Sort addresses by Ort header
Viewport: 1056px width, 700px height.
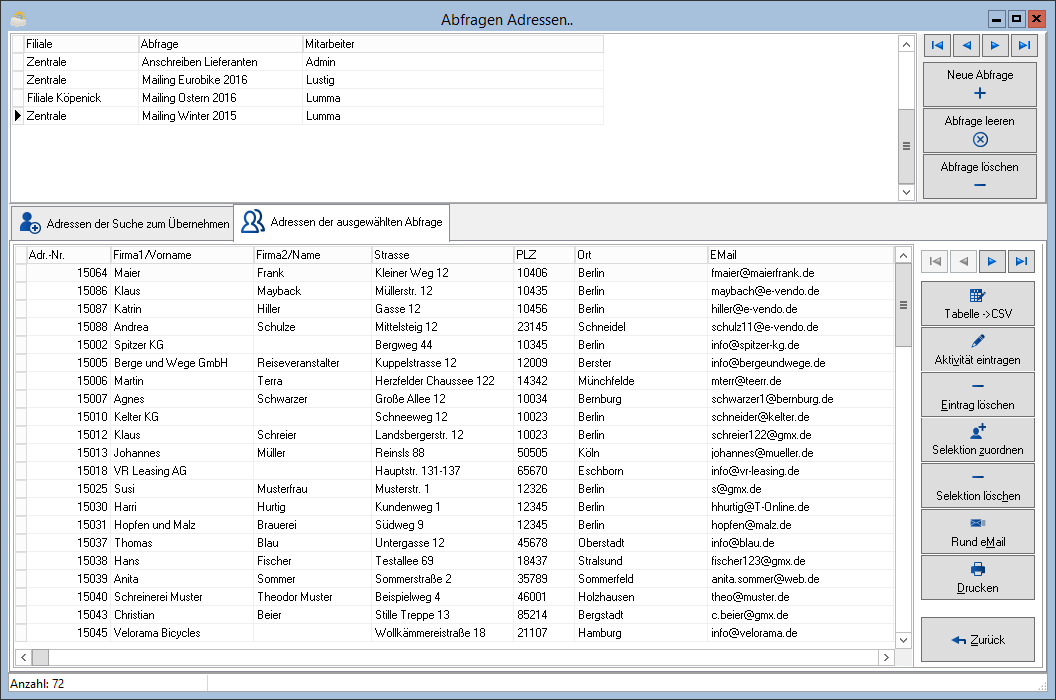pyautogui.click(x=640, y=255)
